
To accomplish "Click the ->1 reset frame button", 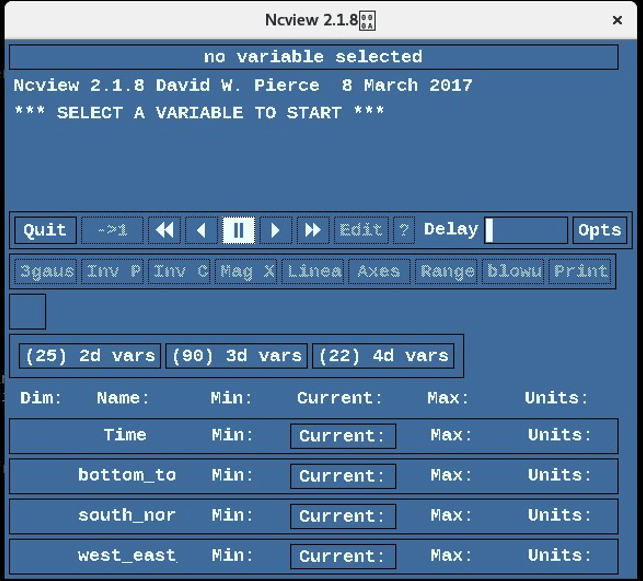I will [x=112, y=230].
